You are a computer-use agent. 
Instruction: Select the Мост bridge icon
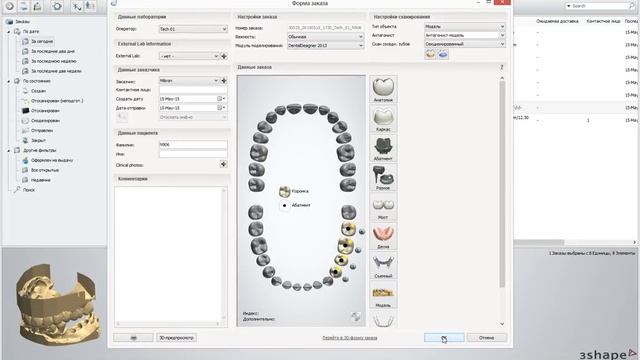(x=383, y=206)
